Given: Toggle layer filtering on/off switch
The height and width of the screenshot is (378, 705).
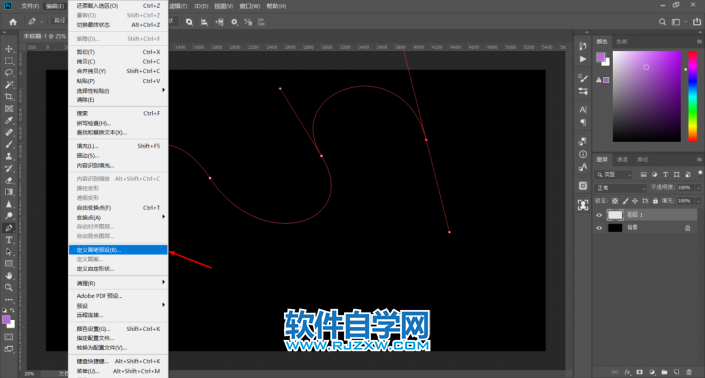Looking at the screenshot, I should (x=700, y=173).
